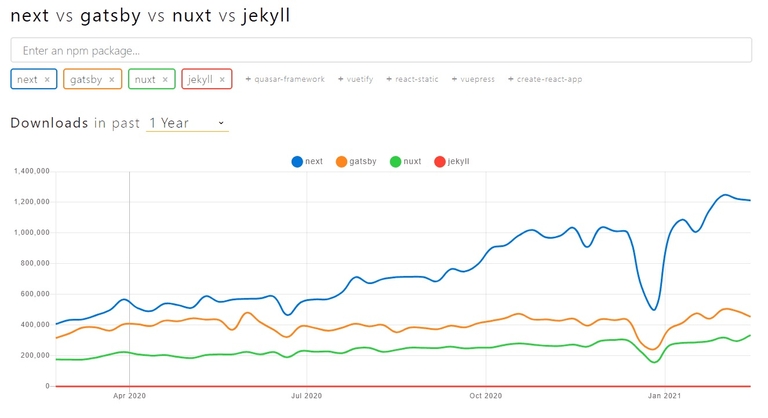Remove the gatsby package tag
The height and width of the screenshot is (418, 768).
(x=111, y=80)
